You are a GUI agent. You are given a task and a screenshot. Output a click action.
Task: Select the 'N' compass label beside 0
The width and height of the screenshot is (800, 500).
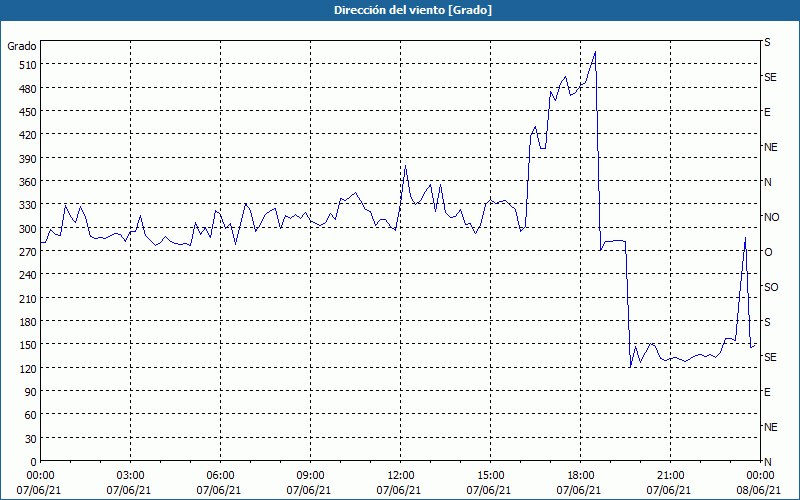point(768,462)
